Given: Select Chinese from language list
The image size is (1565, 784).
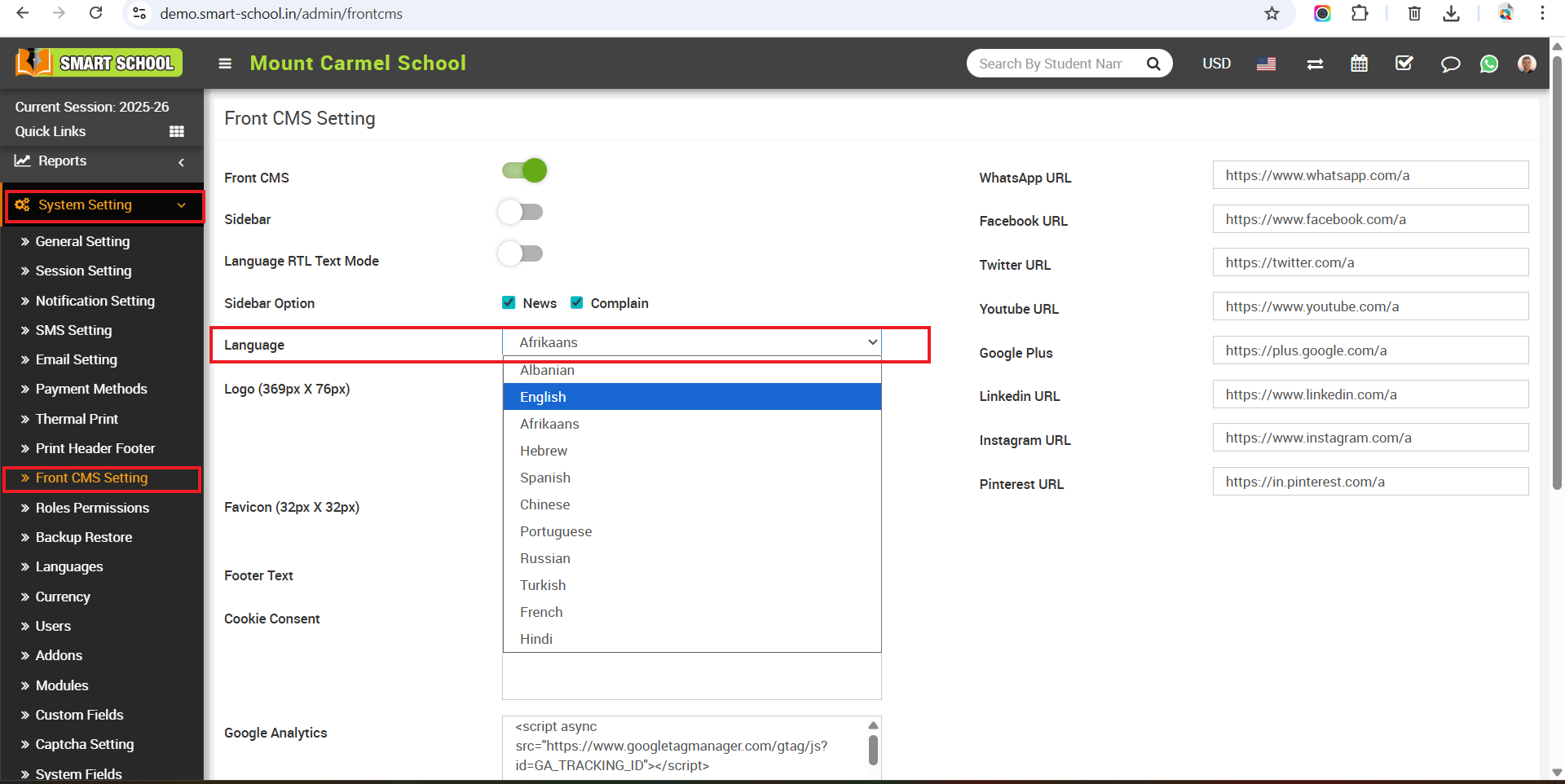Looking at the screenshot, I should 692,504.
